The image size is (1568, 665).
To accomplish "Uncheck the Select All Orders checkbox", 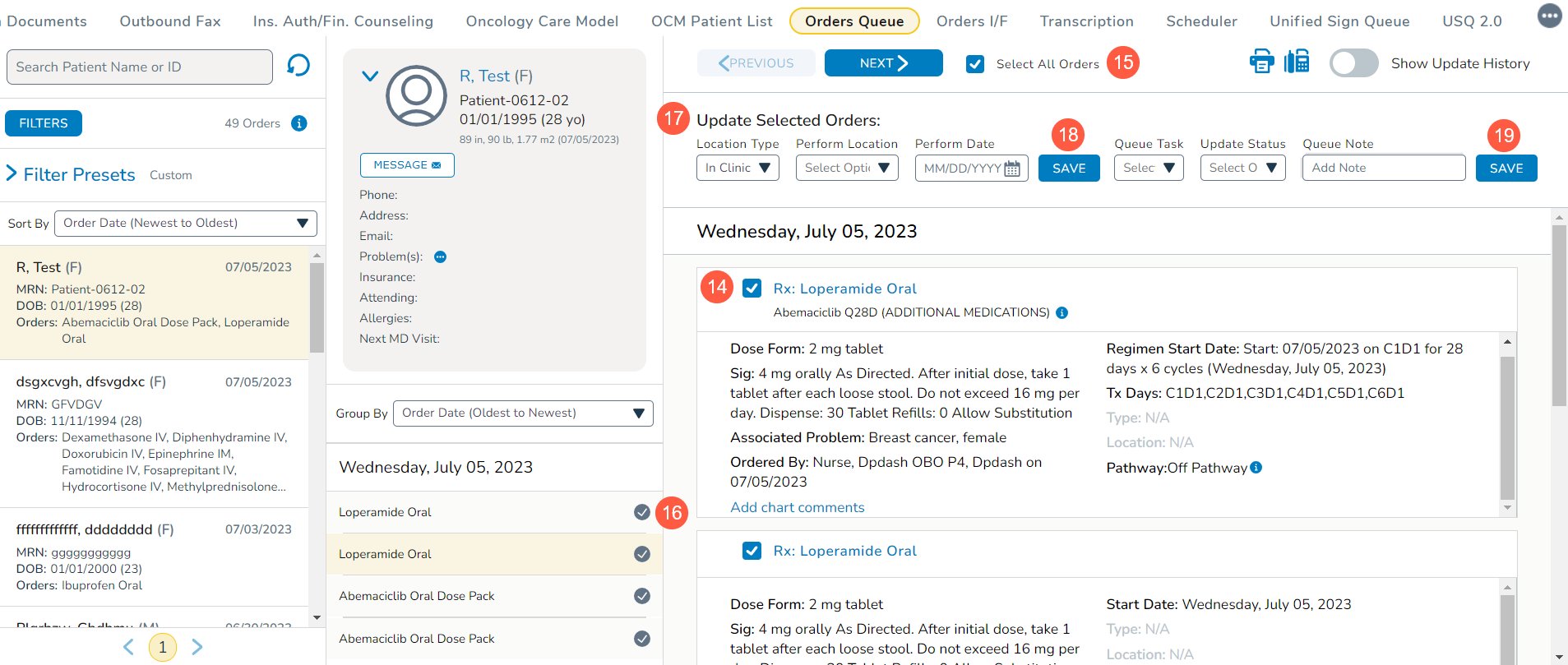I will pyautogui.click(x=975, y=64).
